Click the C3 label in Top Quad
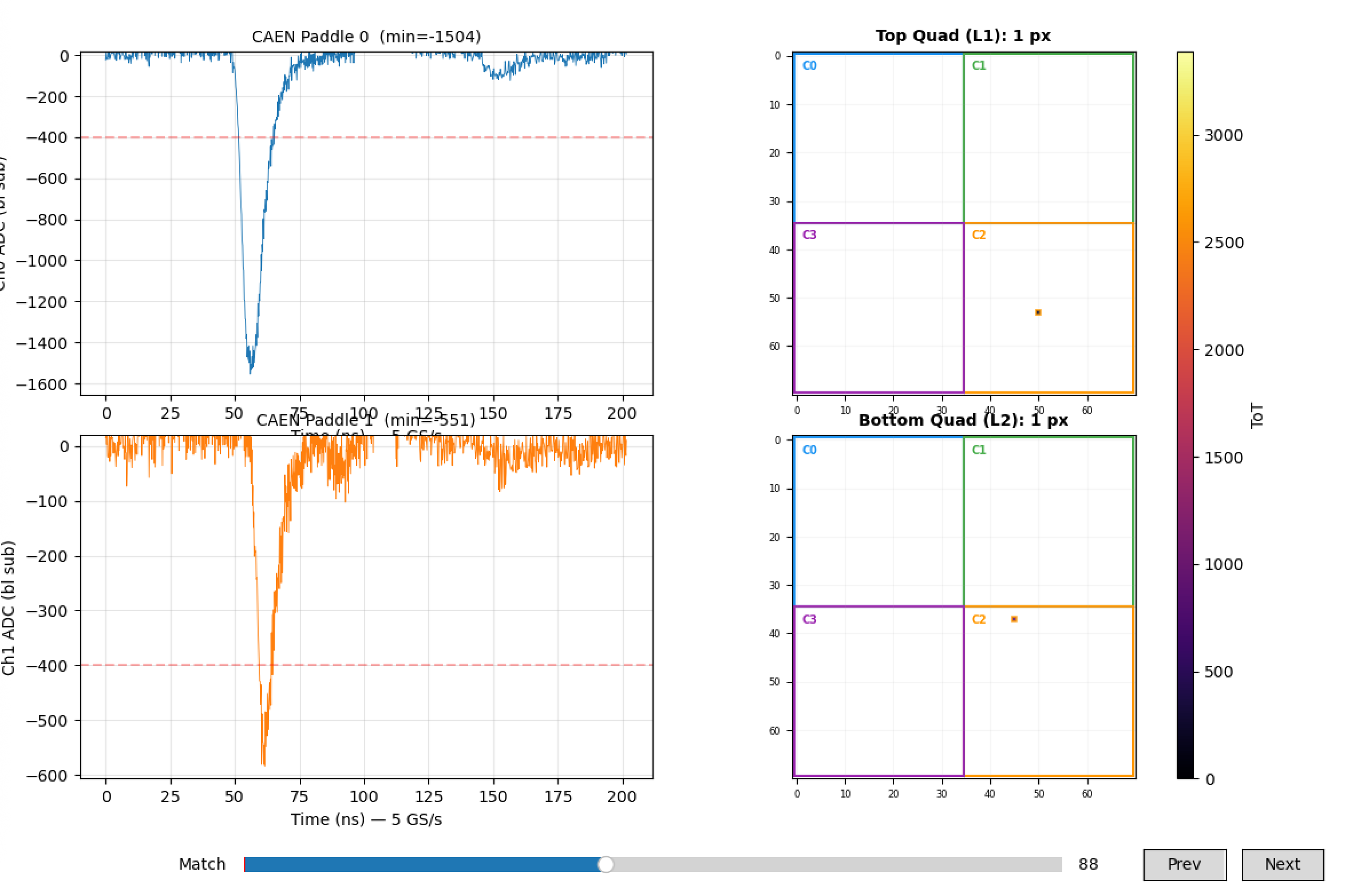Viewport: 1353px width, 896px height. tap(809, 235)
